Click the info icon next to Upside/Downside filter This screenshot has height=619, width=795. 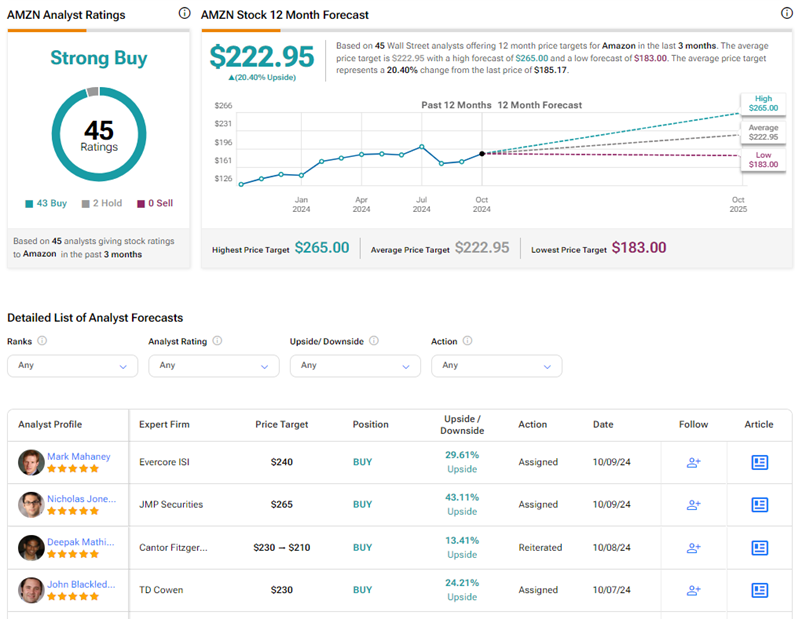click(374, 341)
